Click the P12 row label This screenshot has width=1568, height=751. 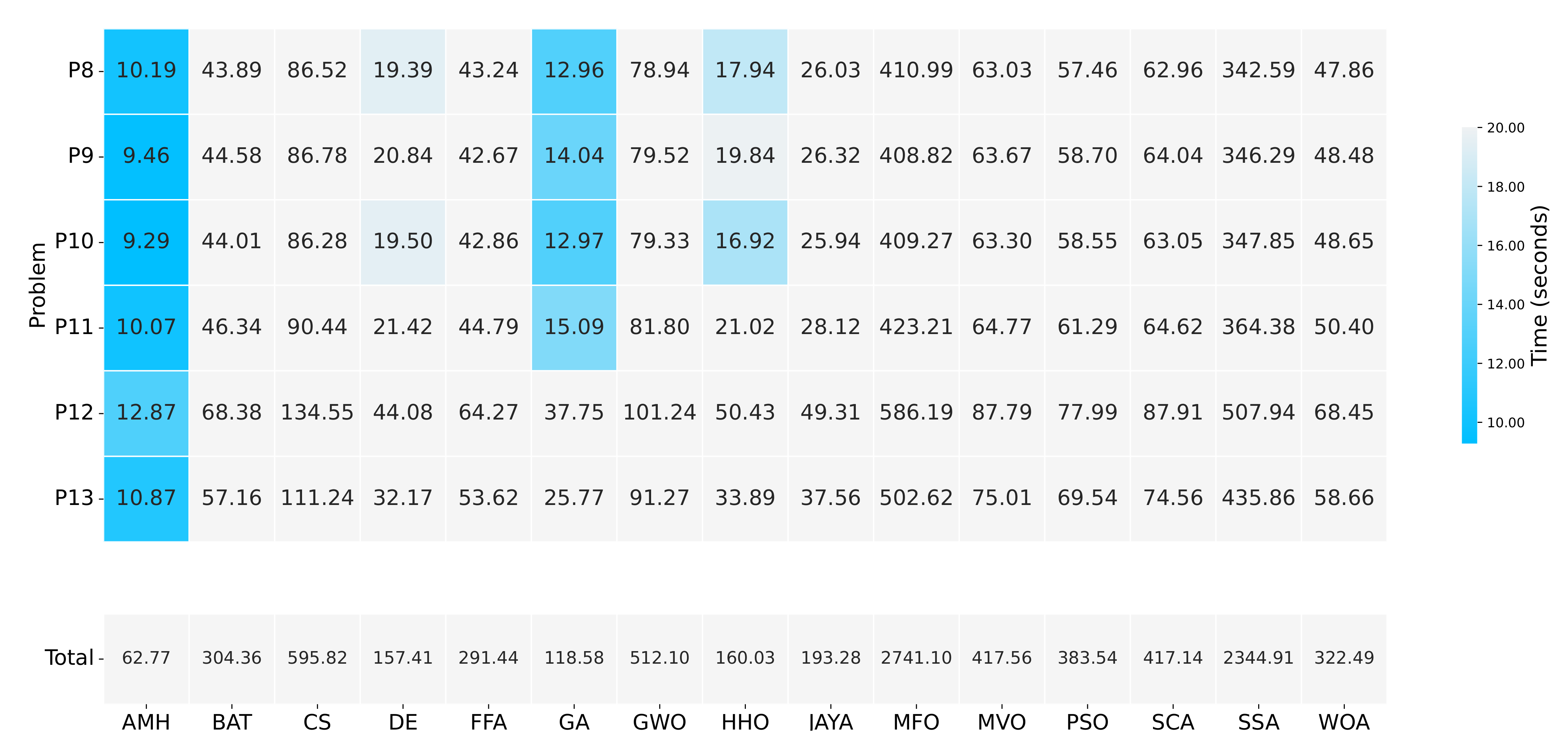(x=74, y=412)
